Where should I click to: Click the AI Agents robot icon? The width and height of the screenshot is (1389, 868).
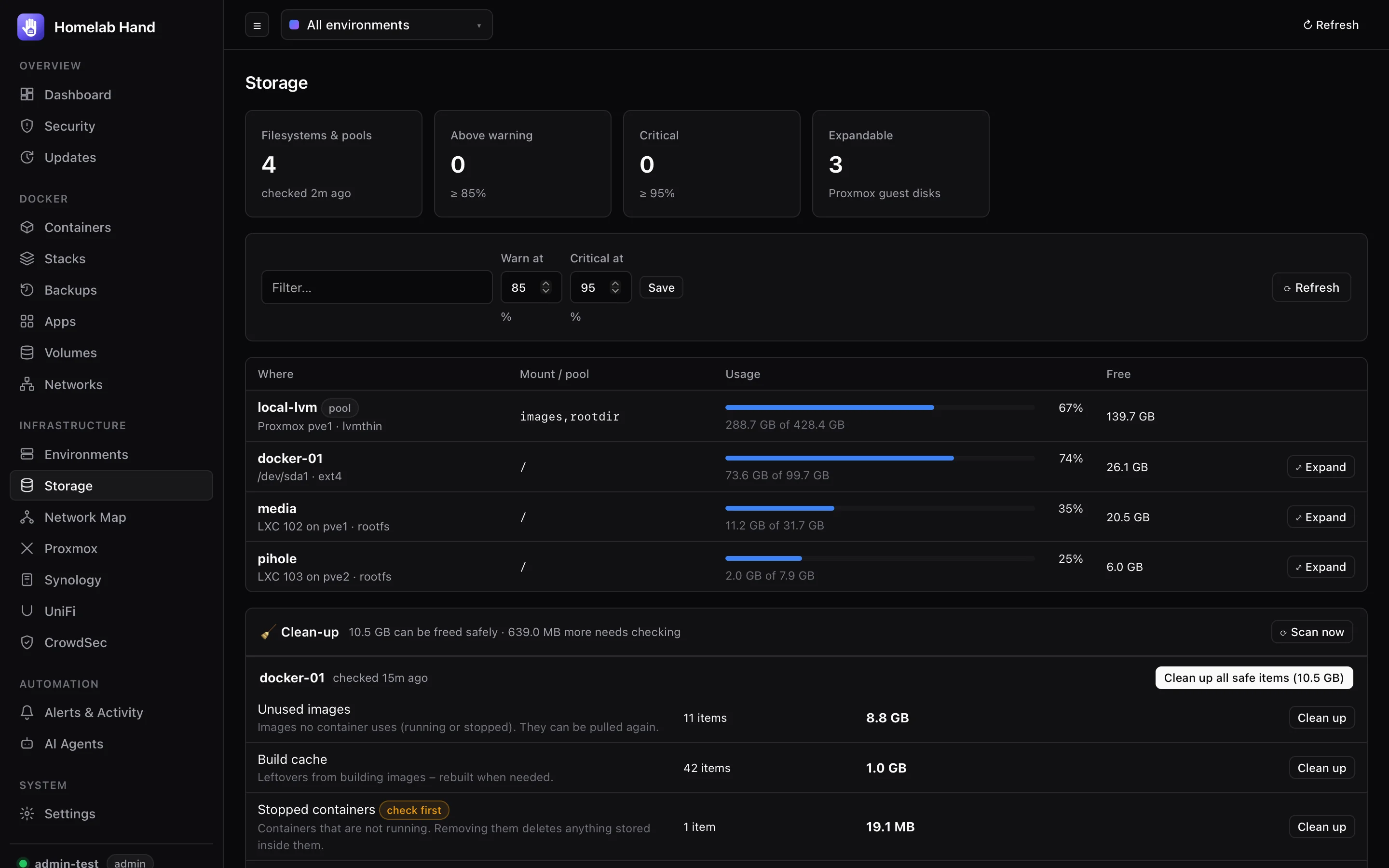[27, 744]
